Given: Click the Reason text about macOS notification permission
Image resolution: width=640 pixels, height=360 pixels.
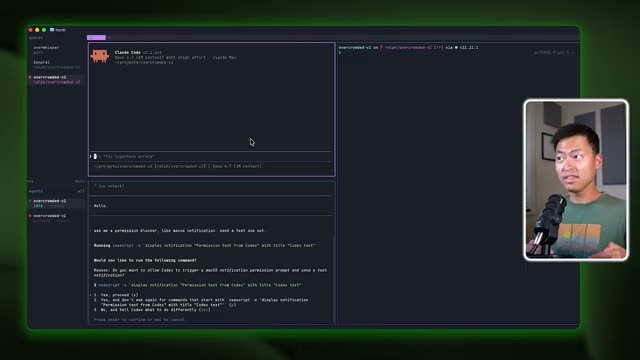Looking at the screenshot, I should coord(210,273).
